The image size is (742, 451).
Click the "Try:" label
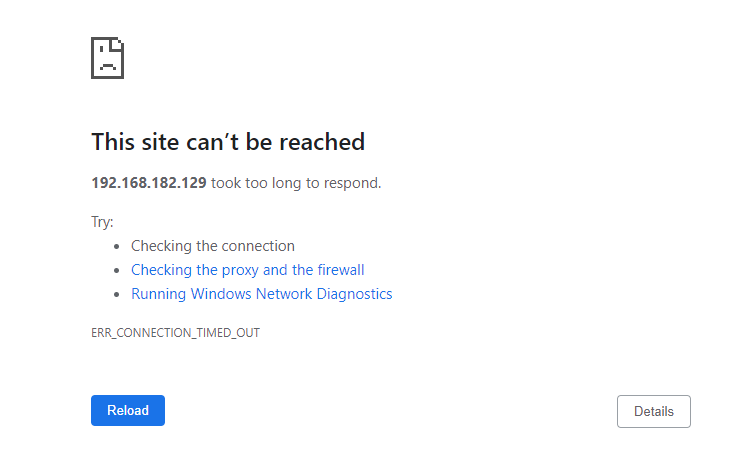click(102, 222)
